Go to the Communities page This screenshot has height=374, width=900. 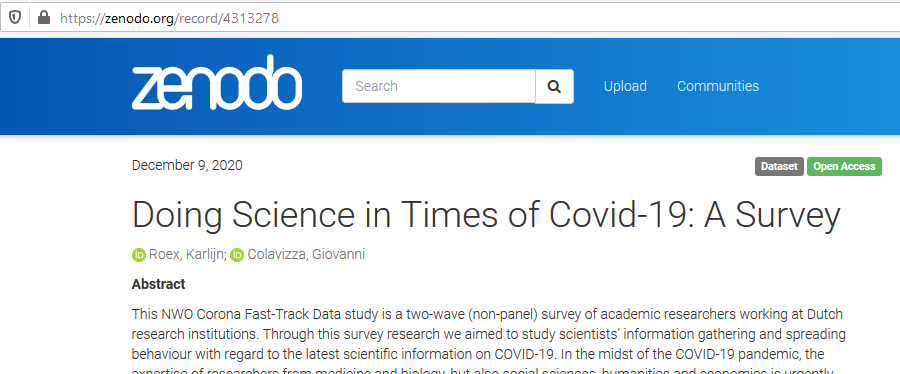coord(717,86)
